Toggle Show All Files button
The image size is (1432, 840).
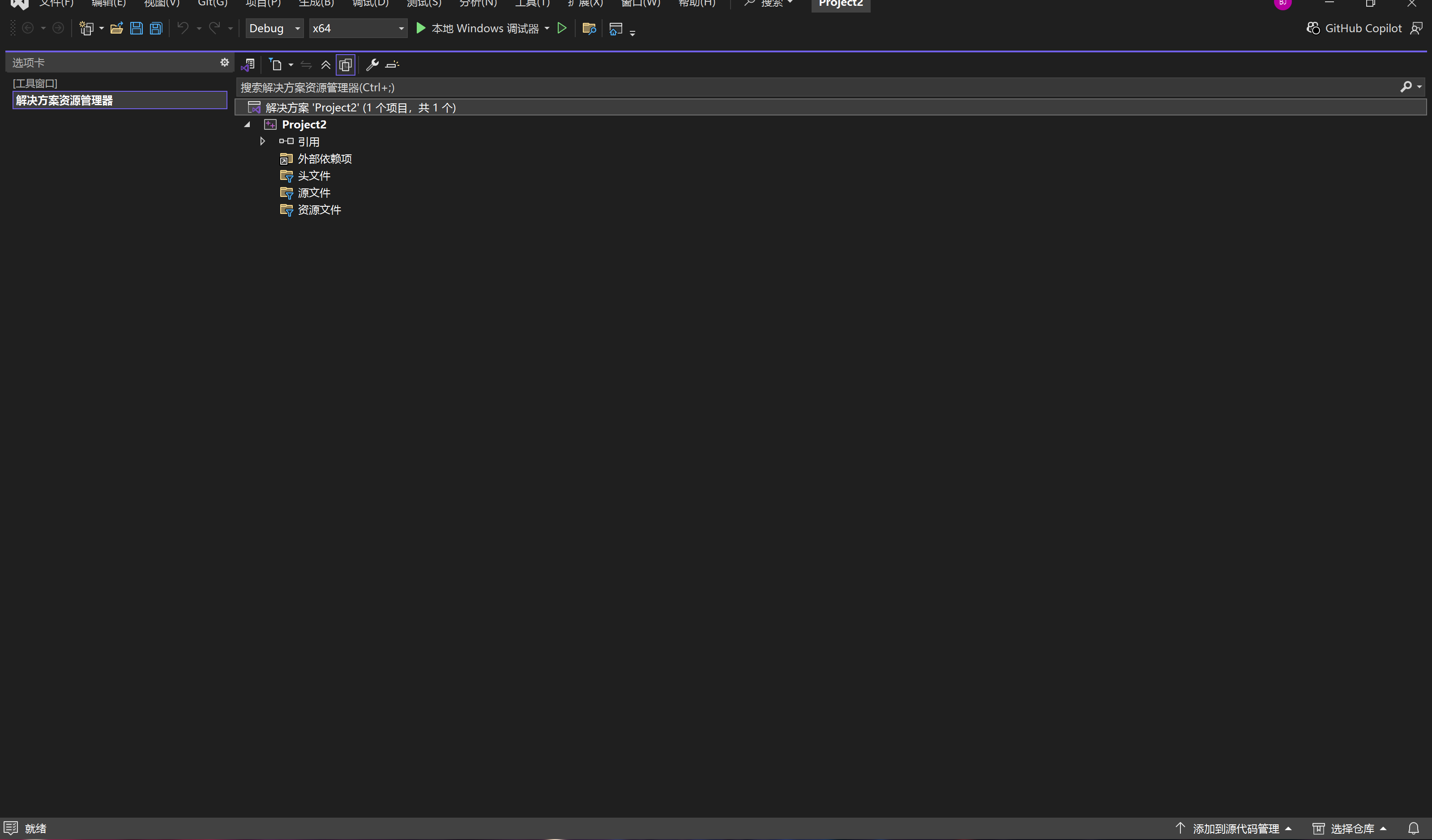(346, 65)
